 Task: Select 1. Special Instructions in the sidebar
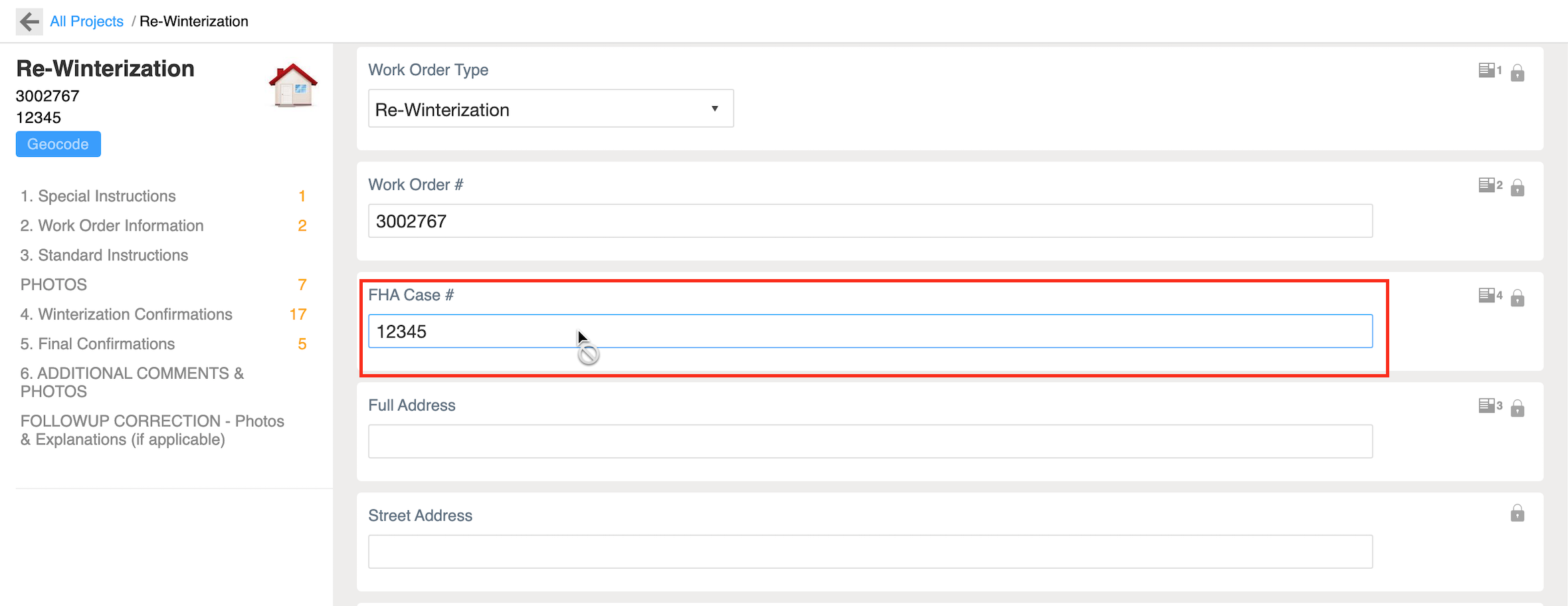tap(98, 195)
